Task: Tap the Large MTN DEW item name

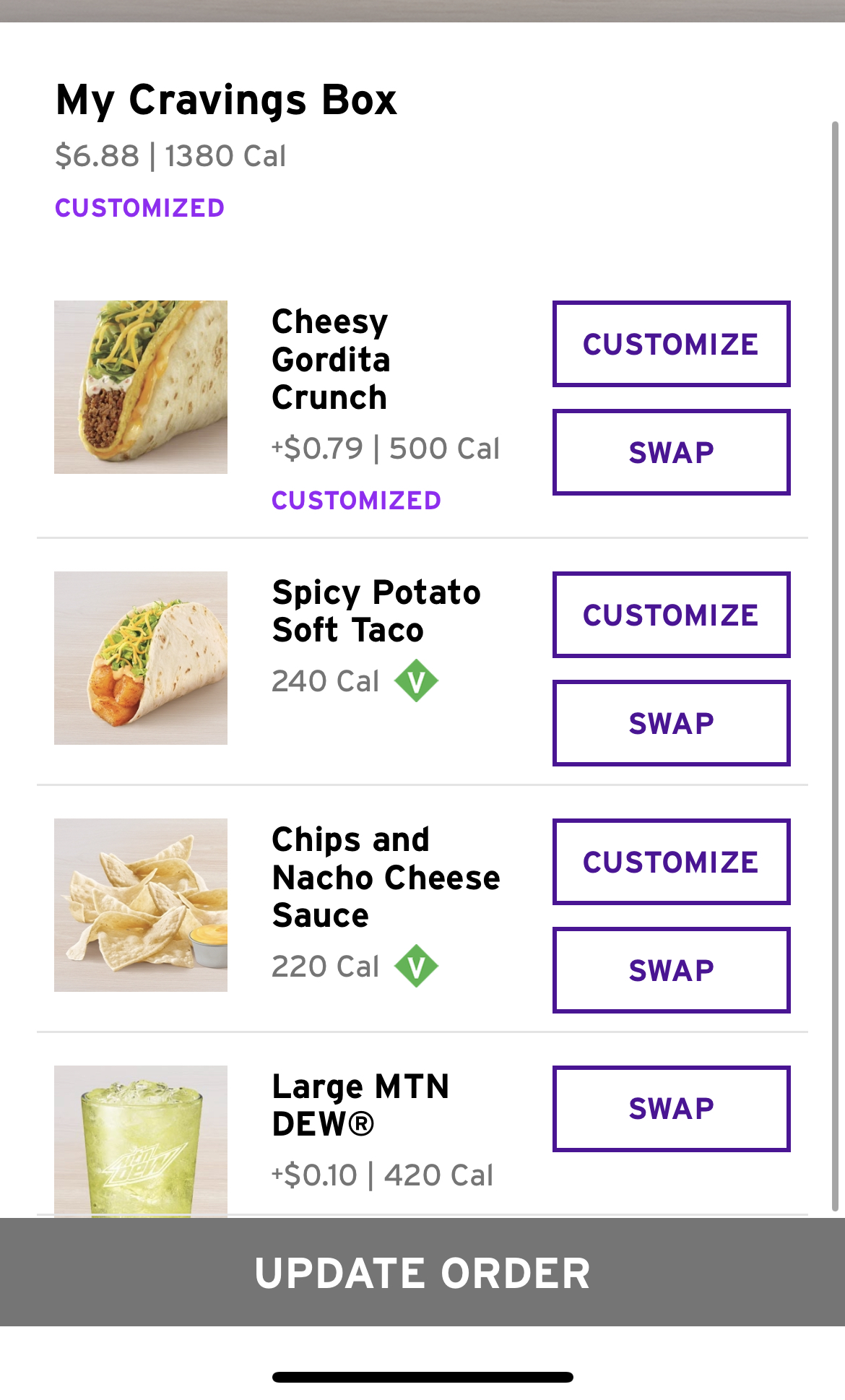Action: [x=360, y=1105]
